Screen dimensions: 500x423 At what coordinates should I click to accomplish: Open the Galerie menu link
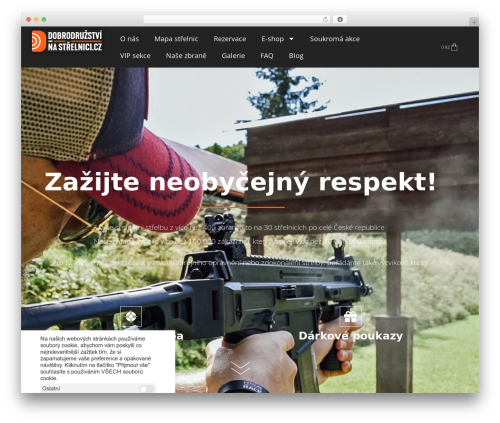(x=233, y=56)
